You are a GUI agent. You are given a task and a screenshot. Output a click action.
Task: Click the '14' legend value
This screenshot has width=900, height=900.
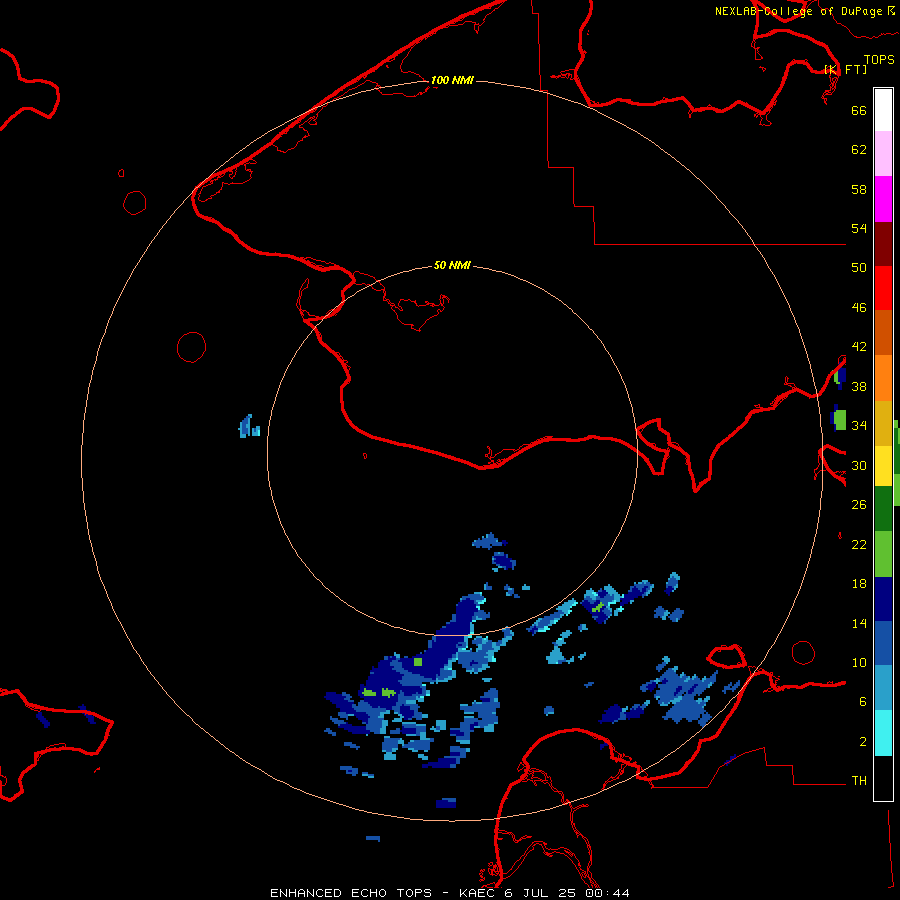(859, 623)
